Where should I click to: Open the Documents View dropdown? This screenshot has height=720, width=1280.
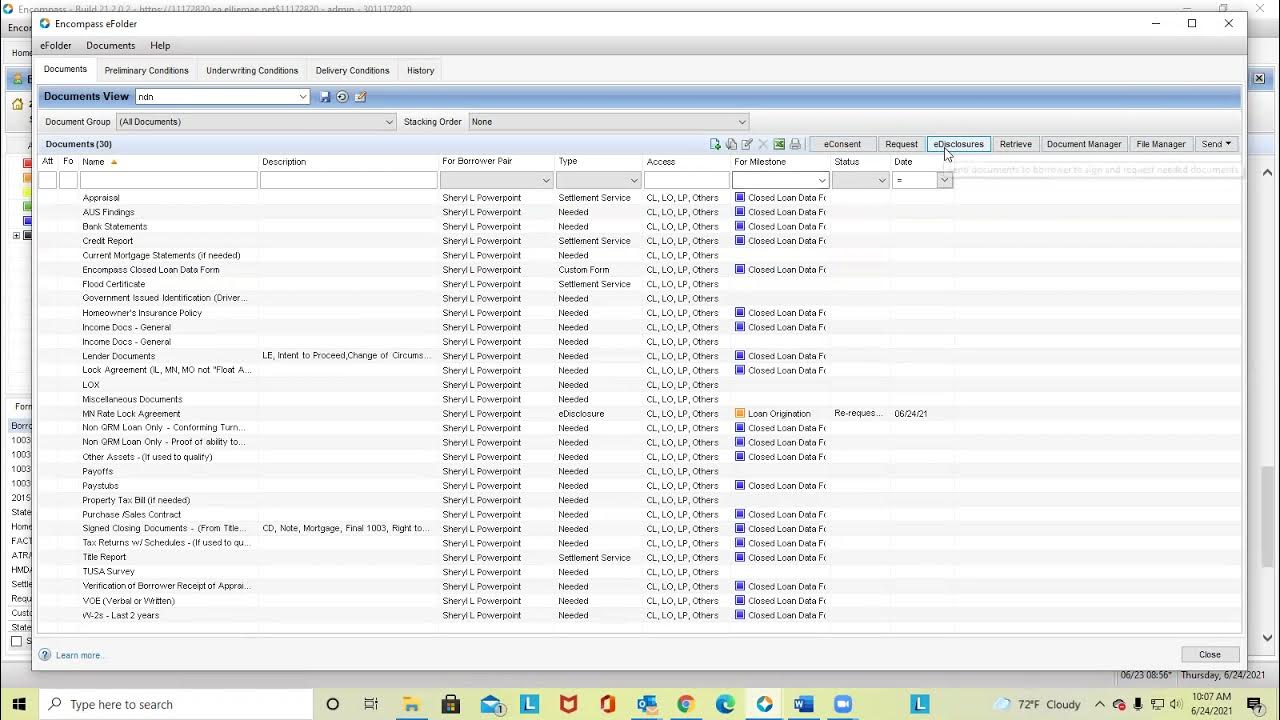[302, 97]
